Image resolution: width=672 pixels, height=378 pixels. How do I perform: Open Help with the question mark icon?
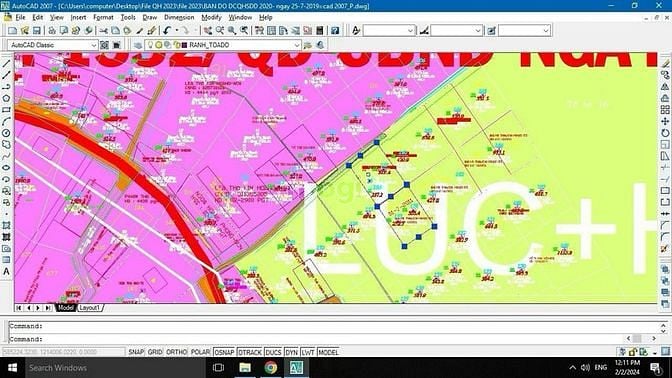tap(335, 30)
